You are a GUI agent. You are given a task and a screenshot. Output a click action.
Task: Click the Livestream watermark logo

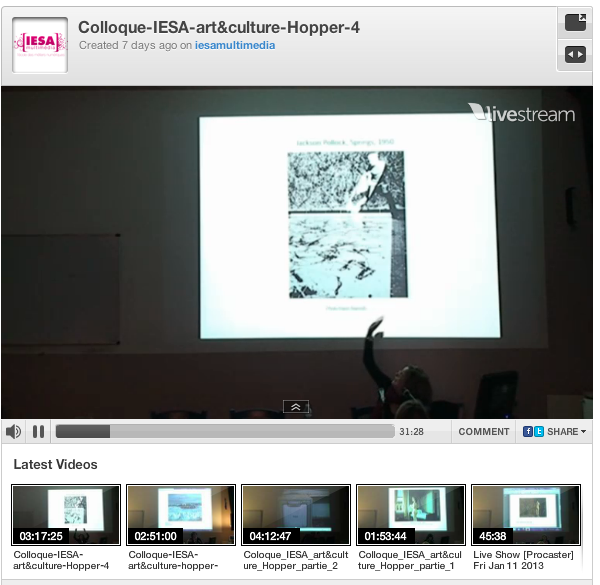522,113
